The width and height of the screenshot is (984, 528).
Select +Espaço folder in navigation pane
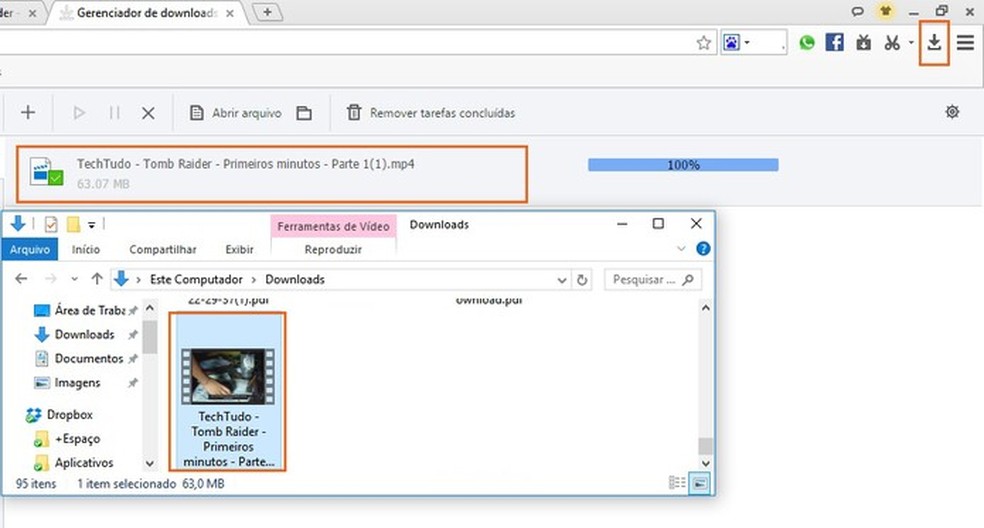click(x=68, y=439)
